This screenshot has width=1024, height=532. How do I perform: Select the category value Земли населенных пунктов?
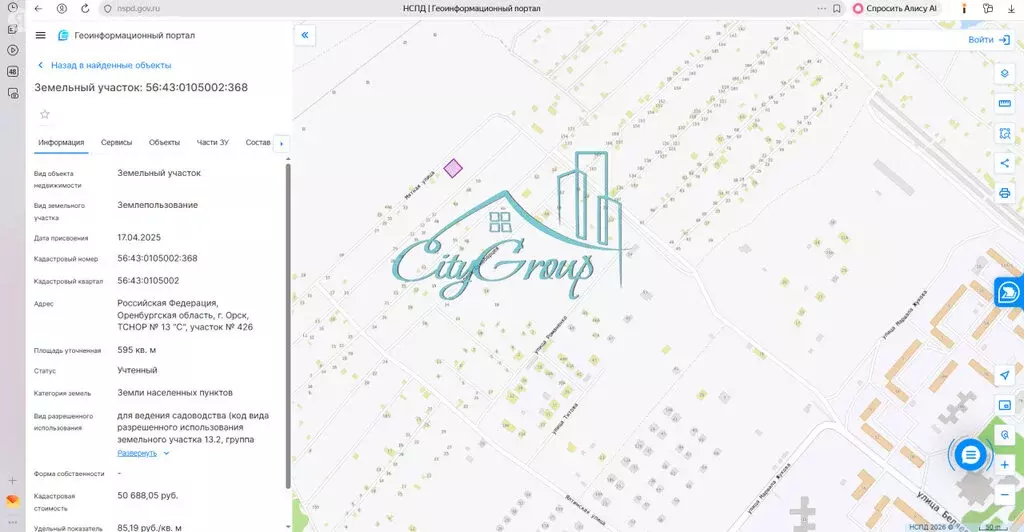[175, 393]
